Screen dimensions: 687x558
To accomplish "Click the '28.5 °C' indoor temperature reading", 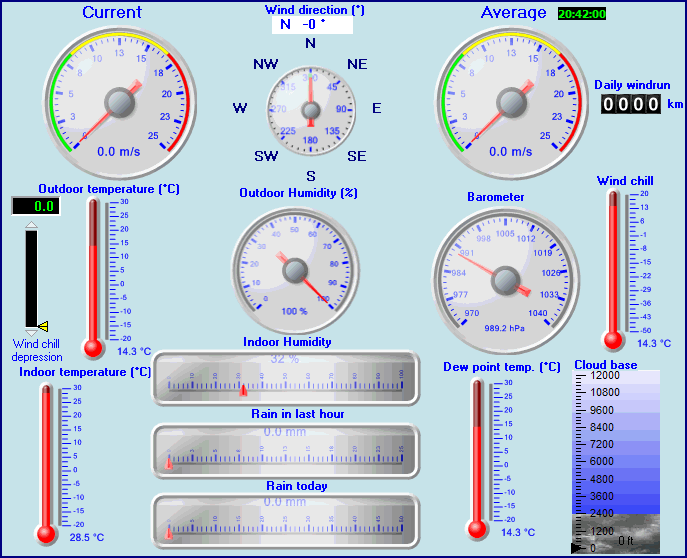I will [87, 537].
